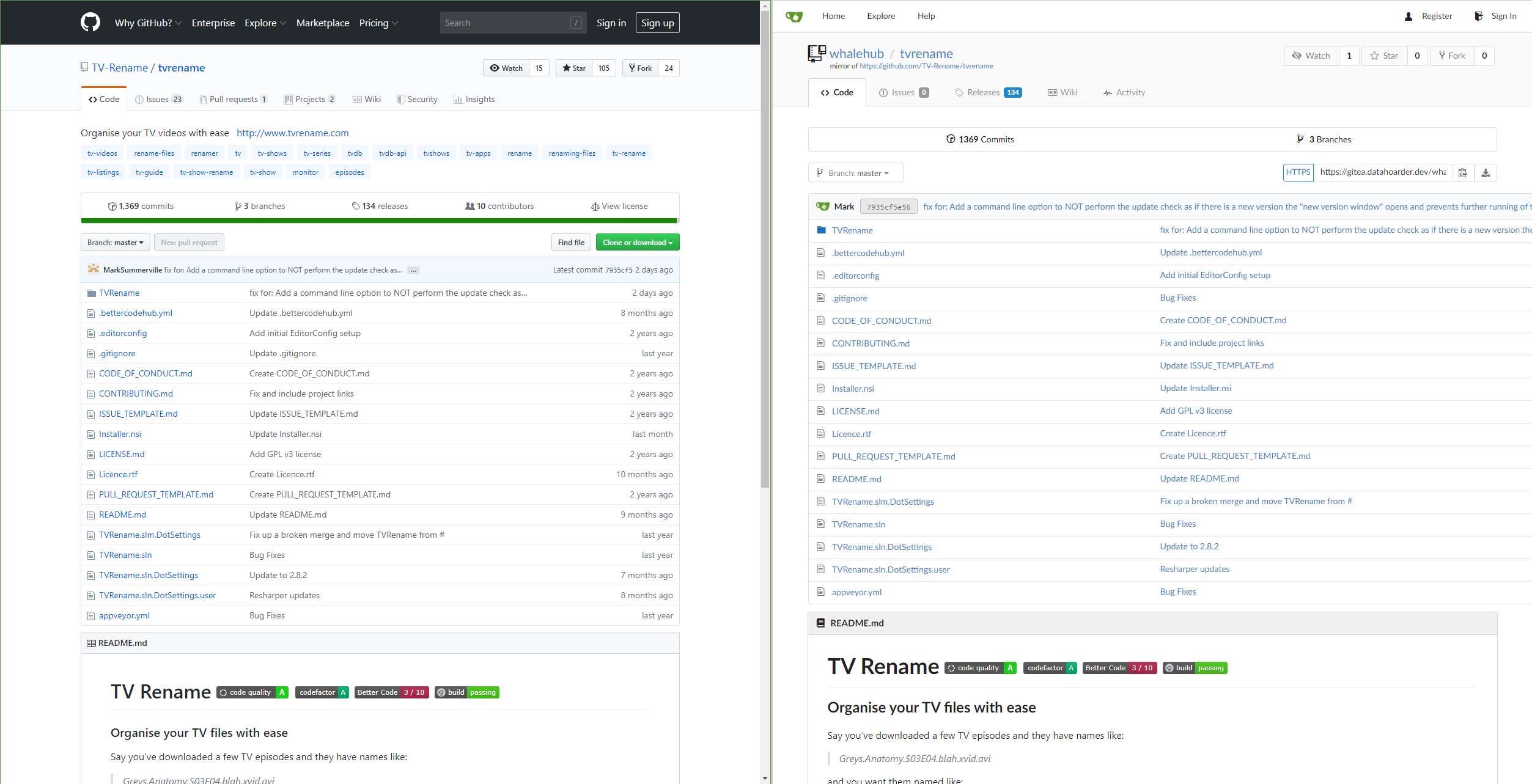
Task: Click the GitHub Octocat logo
Action: 90,23
